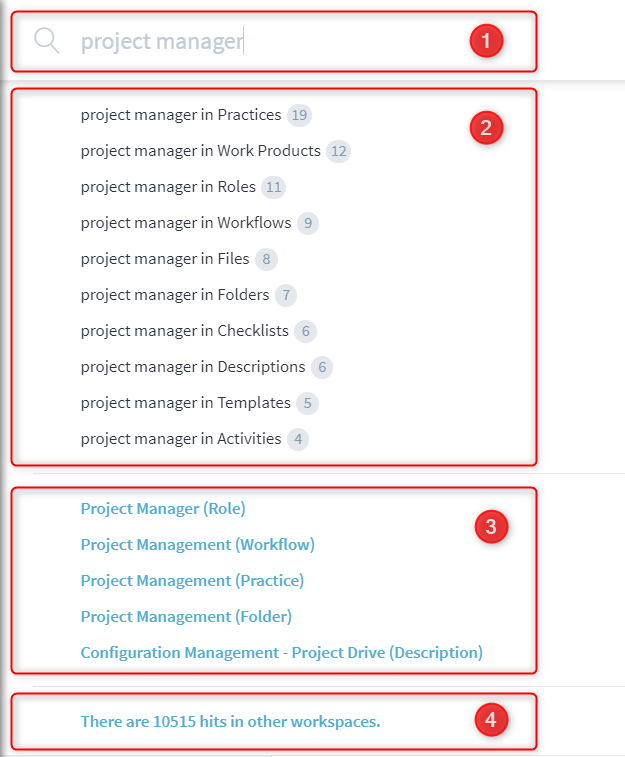Pick project manager in Descriptions suggestion

pyautogui.click(x=193, y=367)
